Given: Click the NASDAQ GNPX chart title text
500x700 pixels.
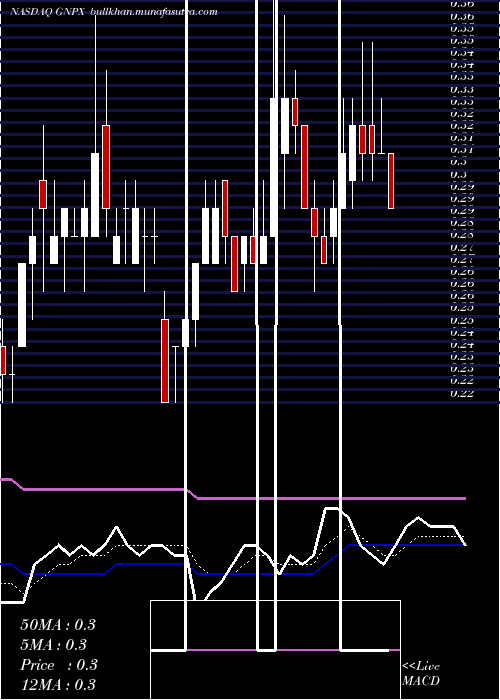Looking at the screenshot, I should pyautogui.click(x=114, y=12).
